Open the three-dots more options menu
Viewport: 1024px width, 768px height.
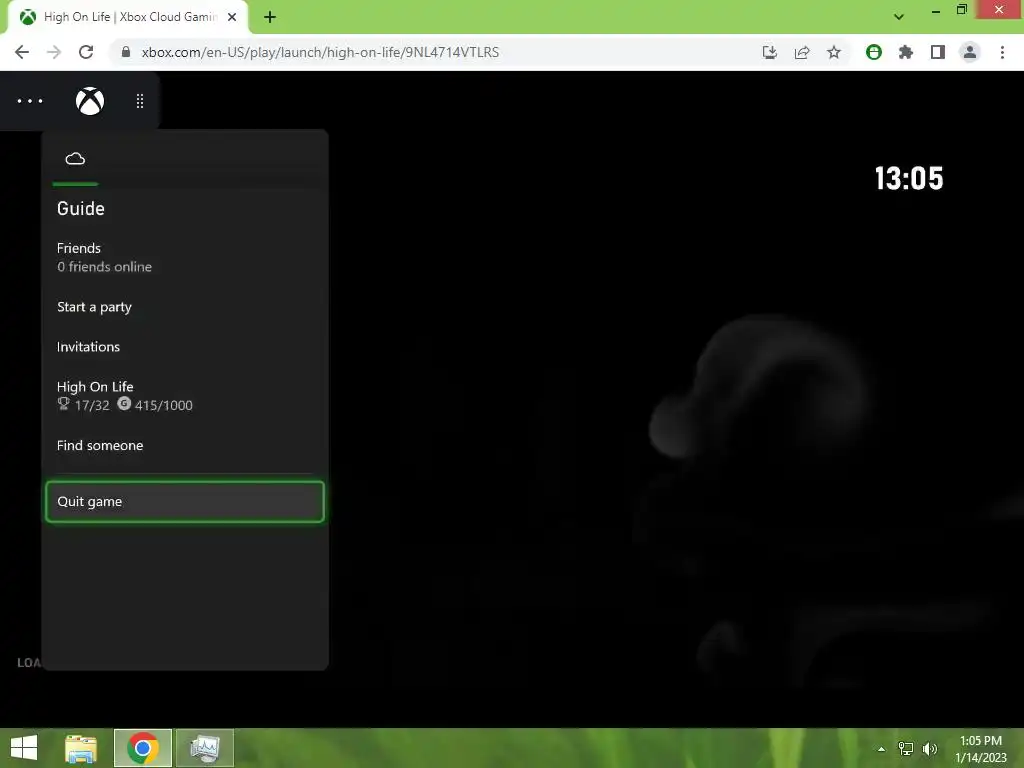point(30,101)
